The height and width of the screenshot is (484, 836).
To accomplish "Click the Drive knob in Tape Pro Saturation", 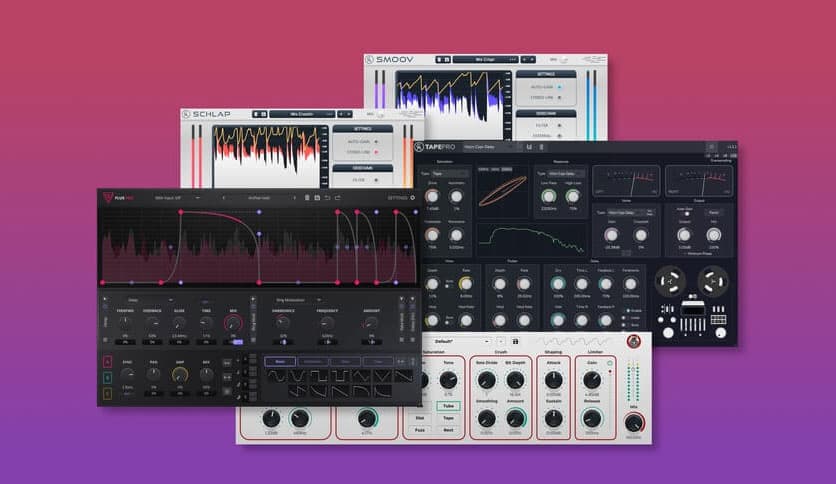I will click(x=432, y=197).
